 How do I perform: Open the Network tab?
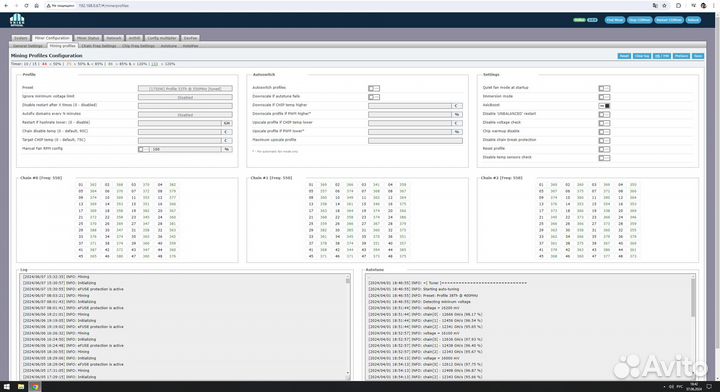(x=113, y=38)
